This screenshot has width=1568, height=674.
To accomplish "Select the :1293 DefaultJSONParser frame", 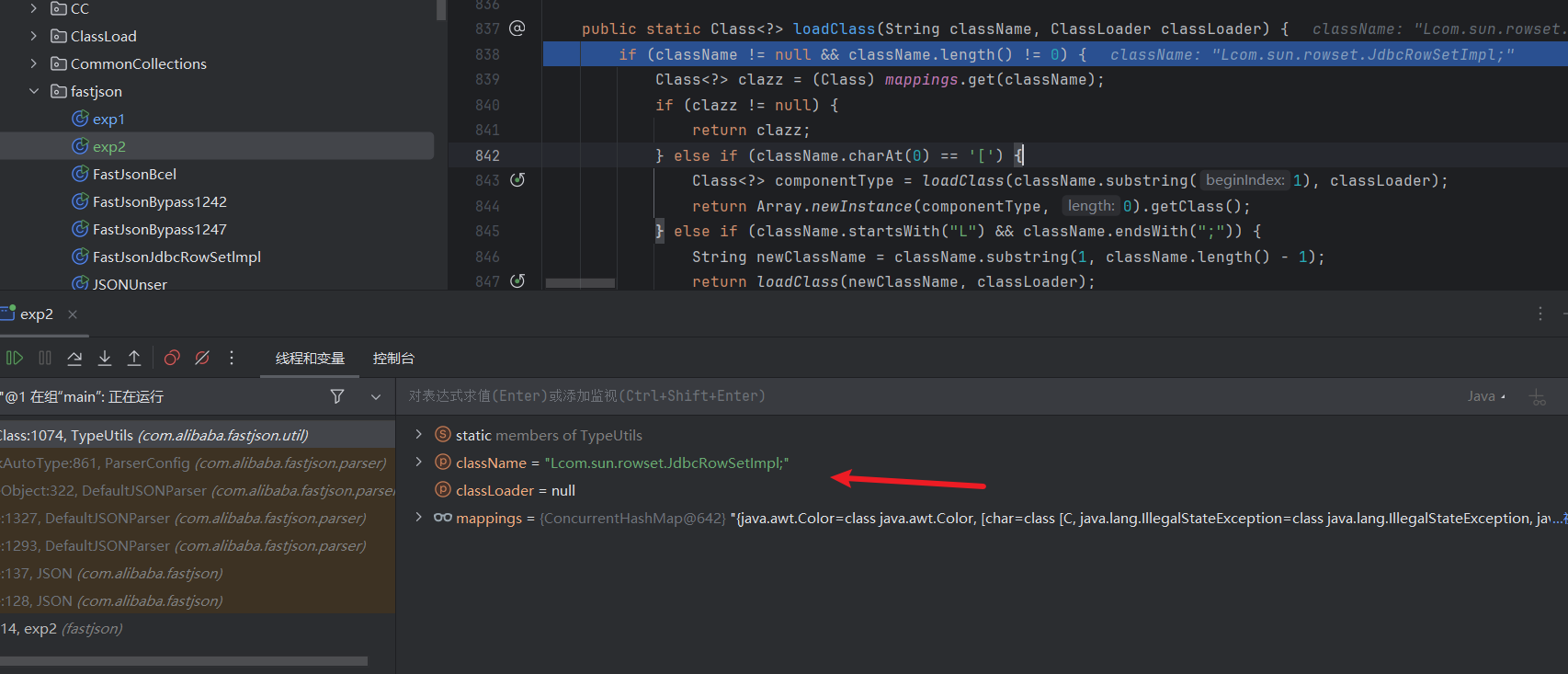I will (x=198, y=545).
